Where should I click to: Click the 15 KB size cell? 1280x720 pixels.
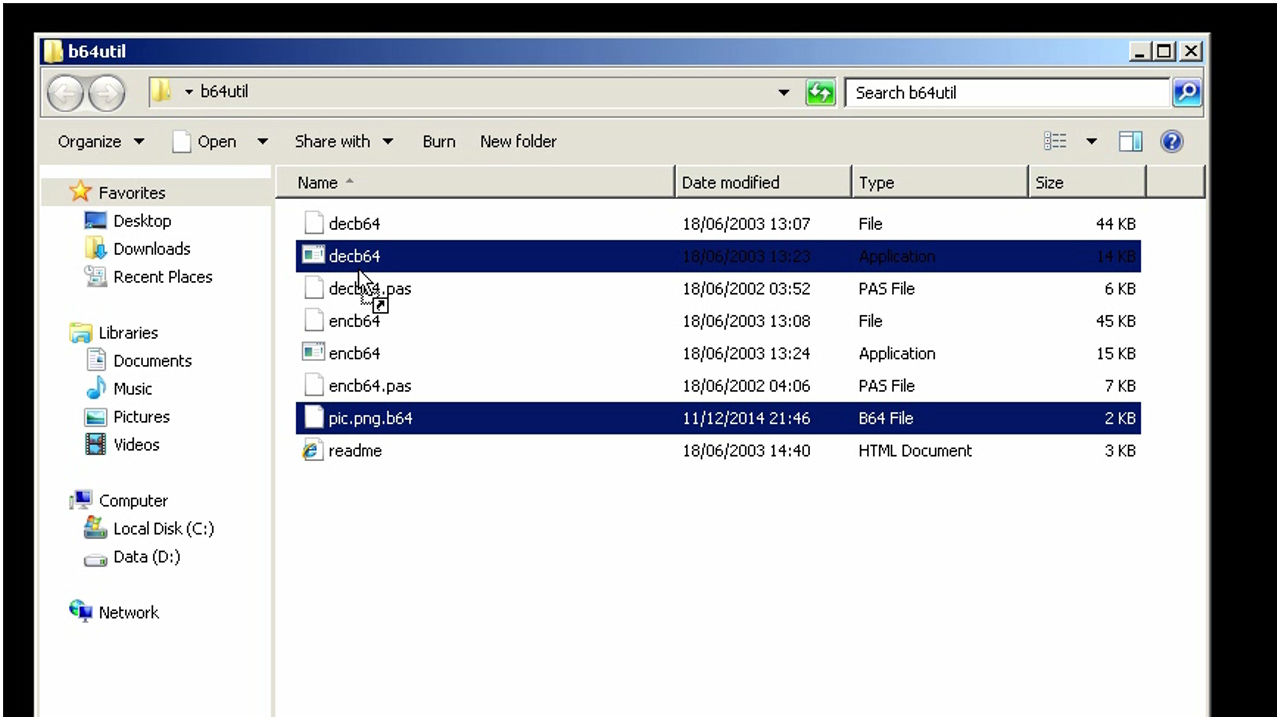tap(1116, 353)
